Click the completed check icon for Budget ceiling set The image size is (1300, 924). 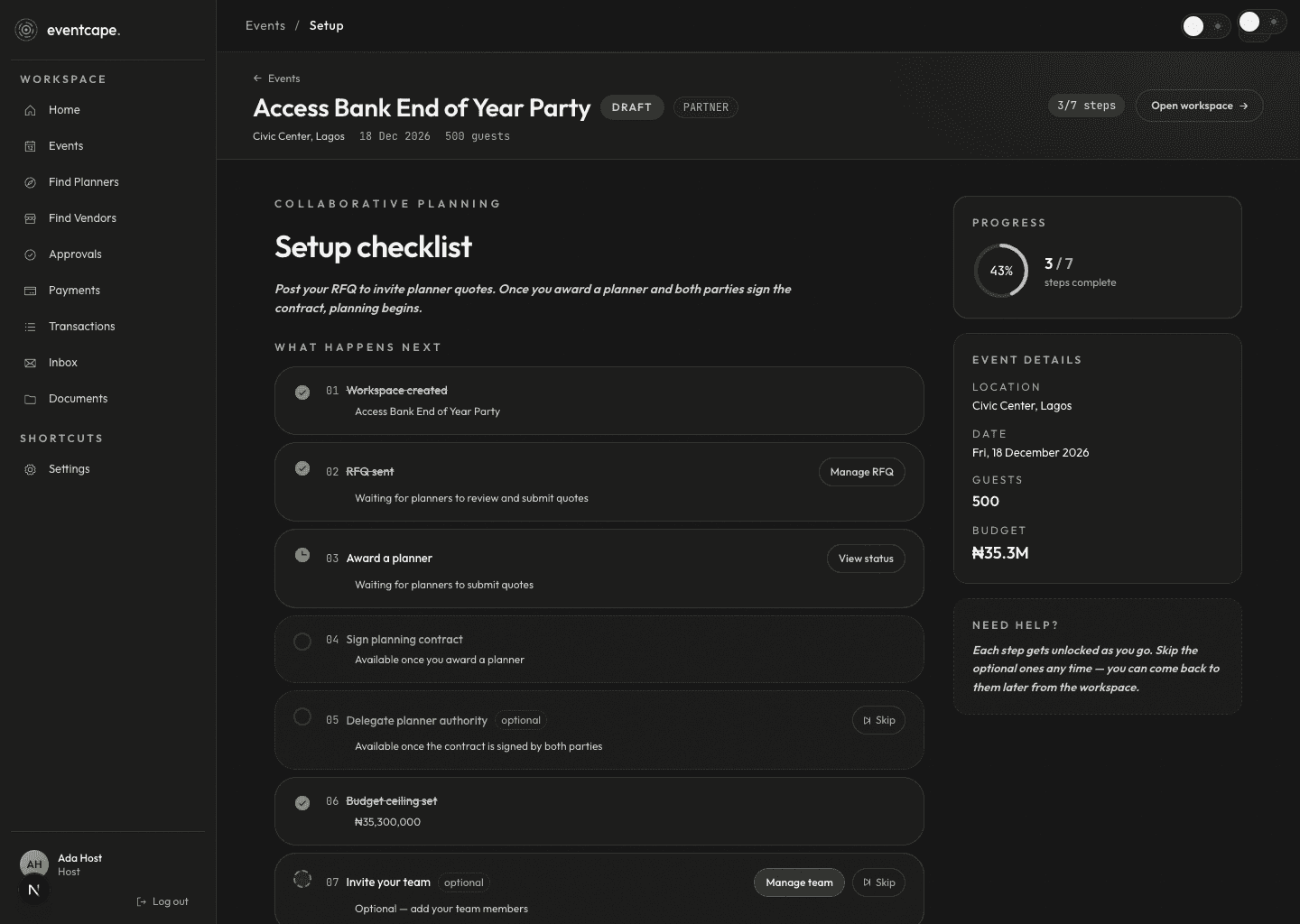tap(302, 802)
